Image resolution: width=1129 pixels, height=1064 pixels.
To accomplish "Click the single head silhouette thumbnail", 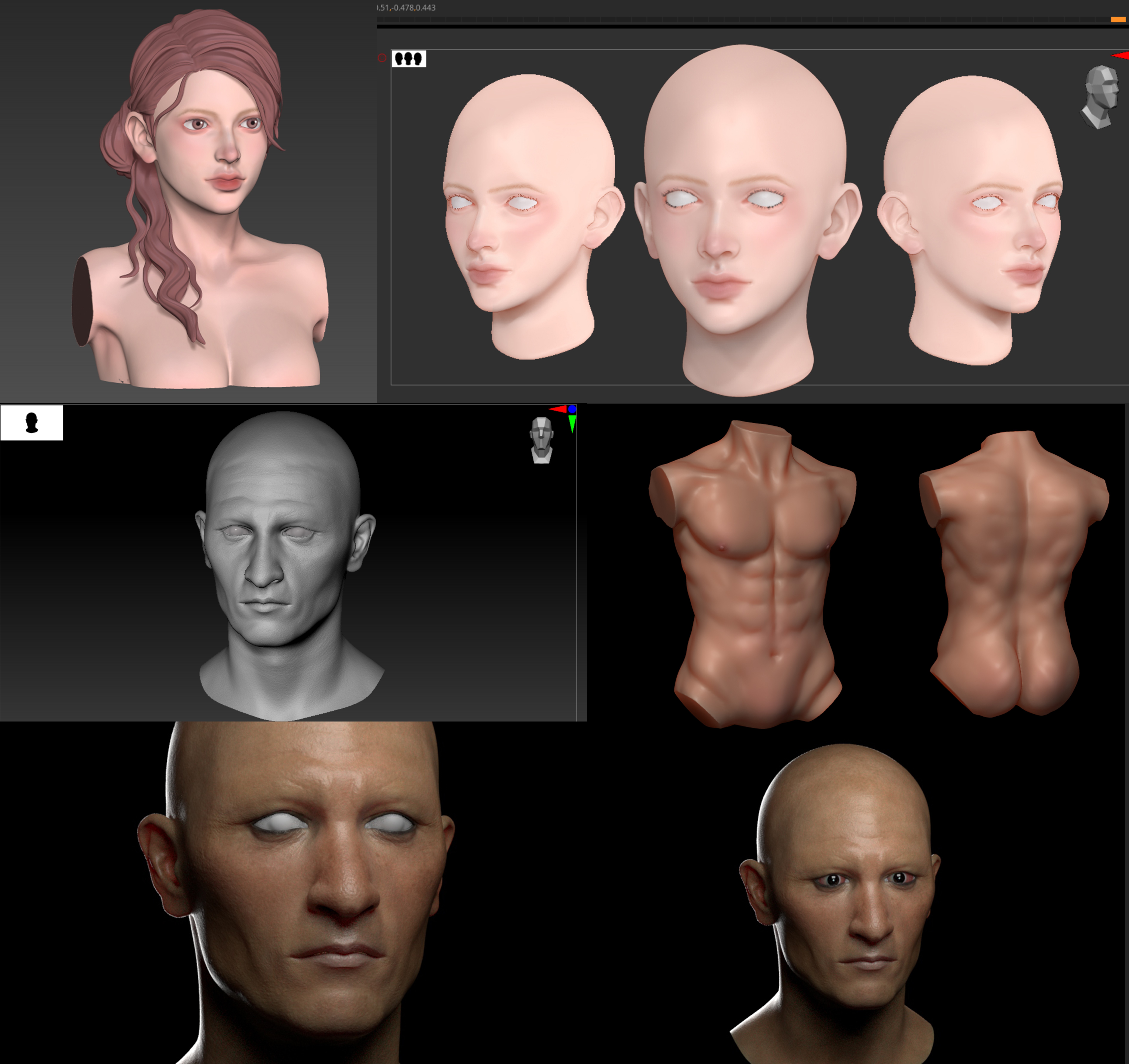I will coord(32,423).
